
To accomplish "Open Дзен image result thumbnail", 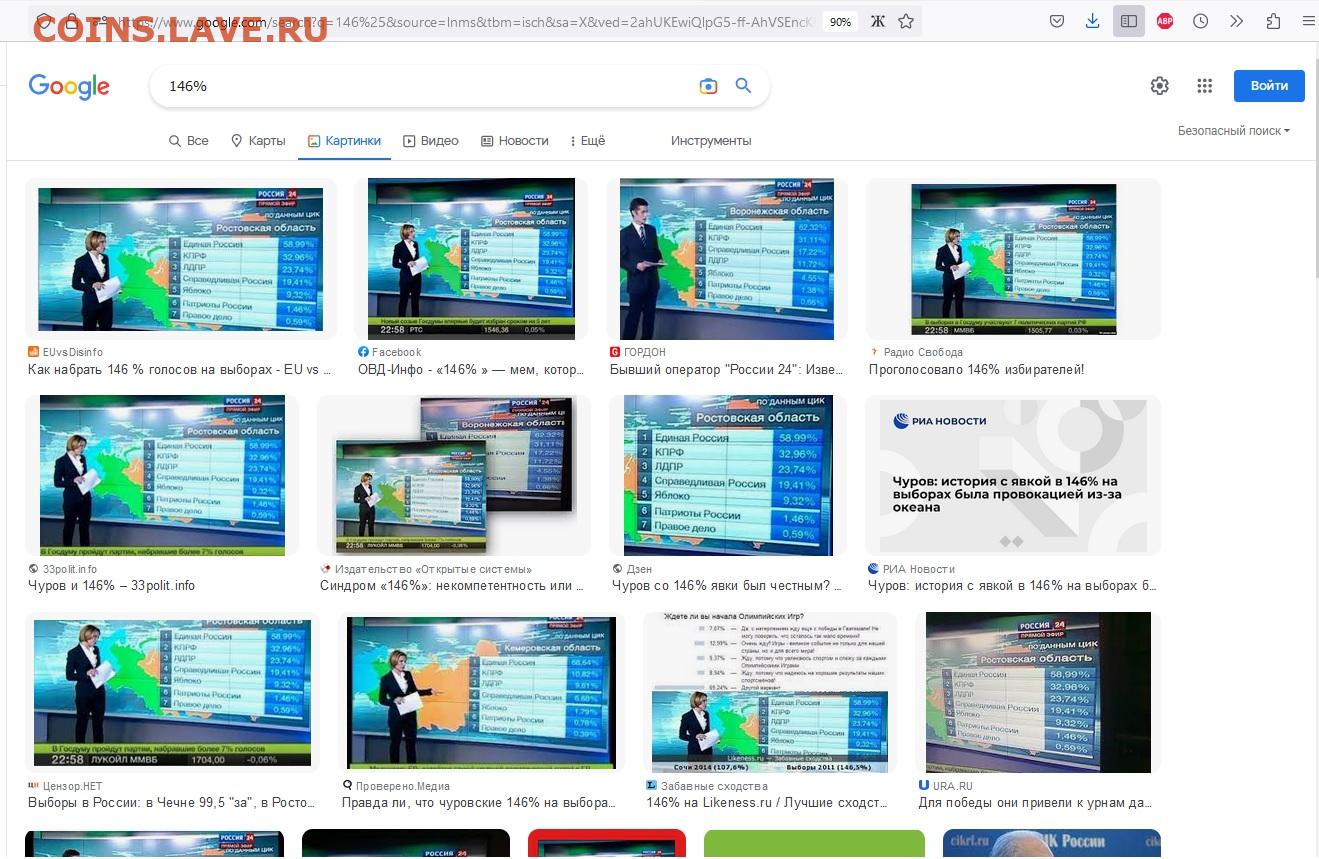I will point(728,476).
